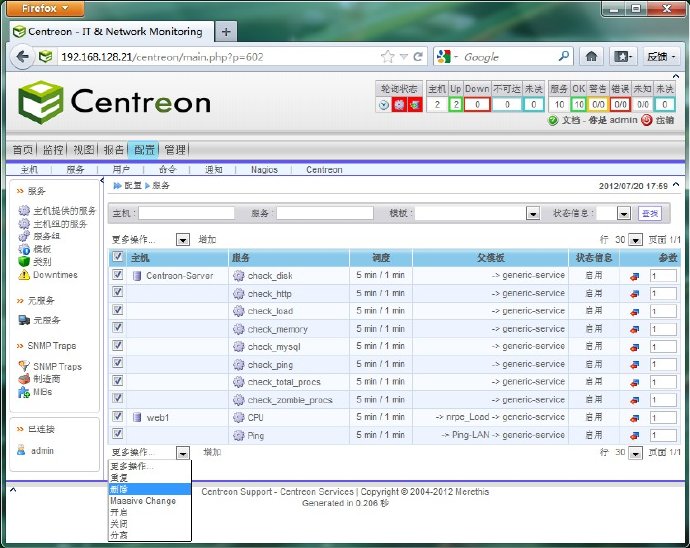
Task: Click the Firefox reload icon
Action: click(418, 56)
